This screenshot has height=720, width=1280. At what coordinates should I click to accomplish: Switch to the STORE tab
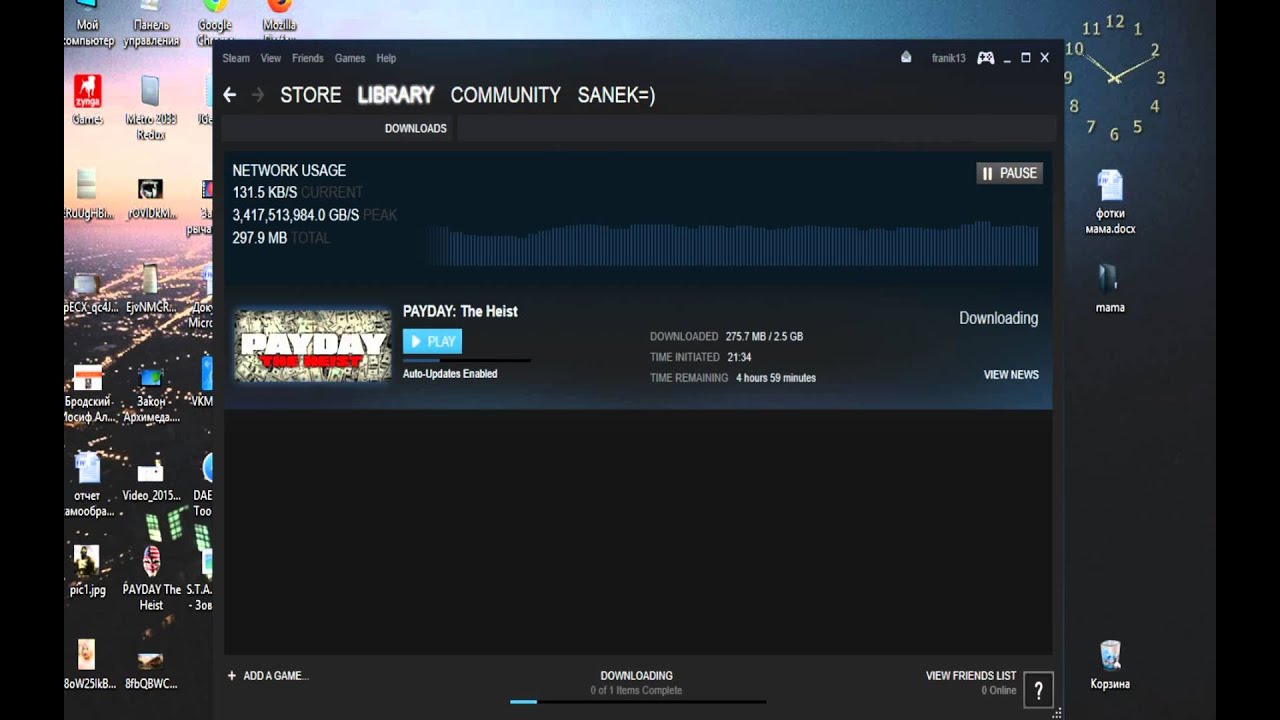[311, 95]
